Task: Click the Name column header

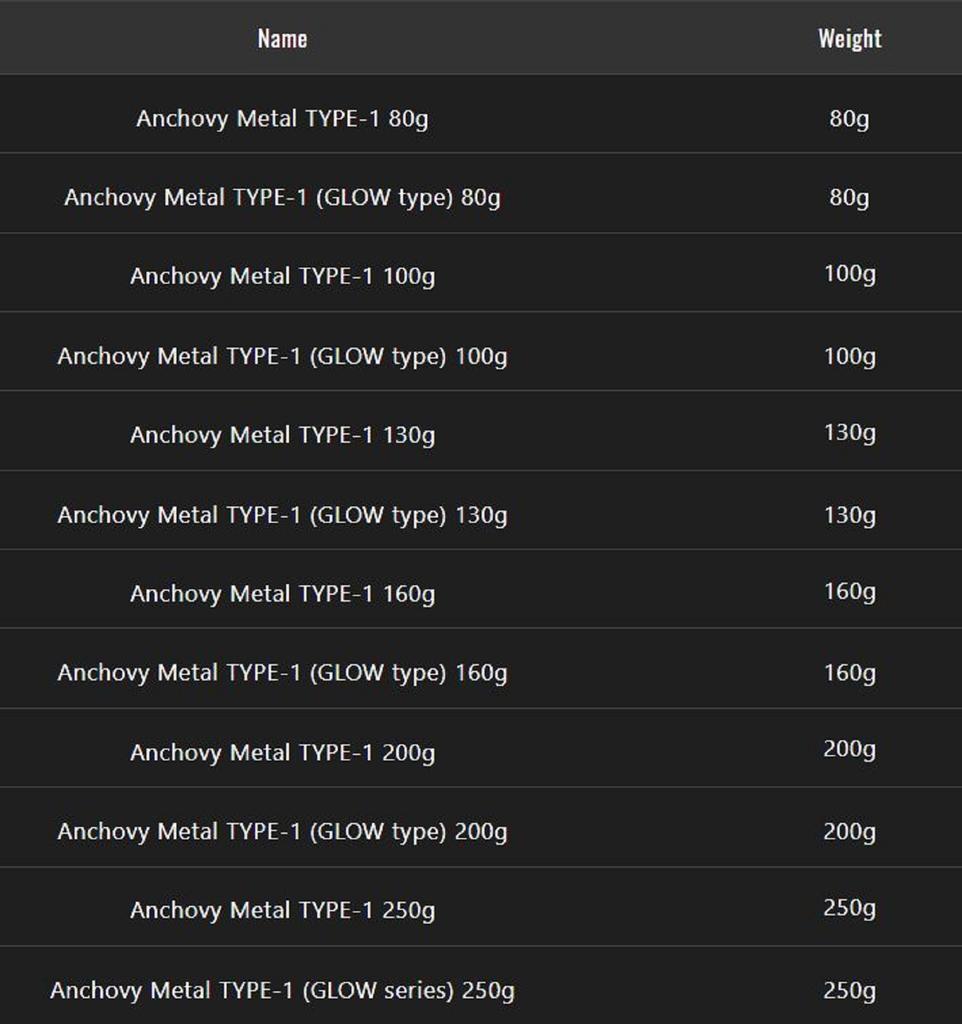Action: [x=282, y=38]
